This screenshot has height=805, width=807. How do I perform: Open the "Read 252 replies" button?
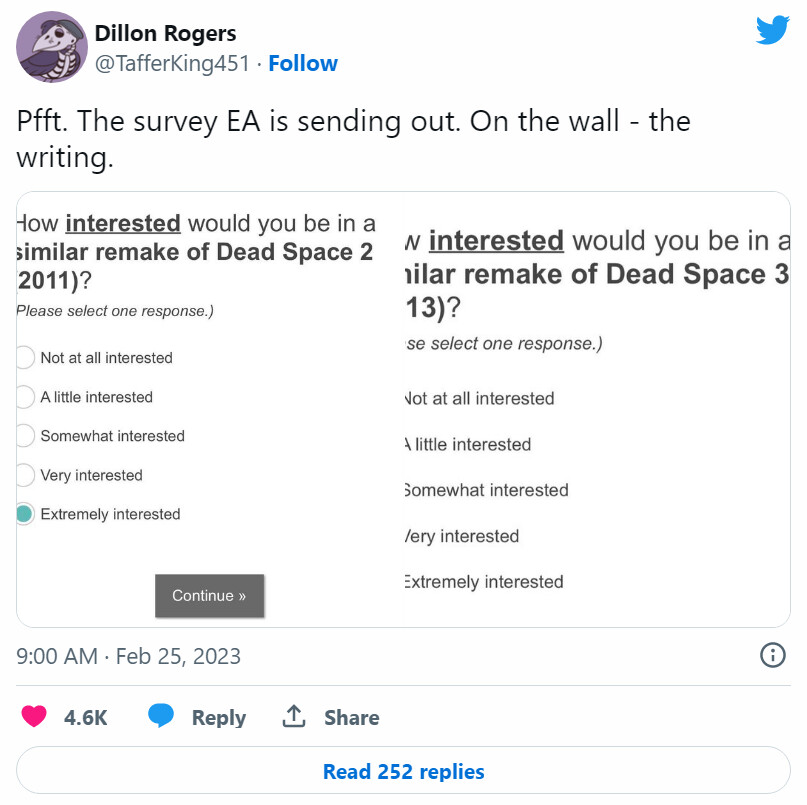coord(403,772)
